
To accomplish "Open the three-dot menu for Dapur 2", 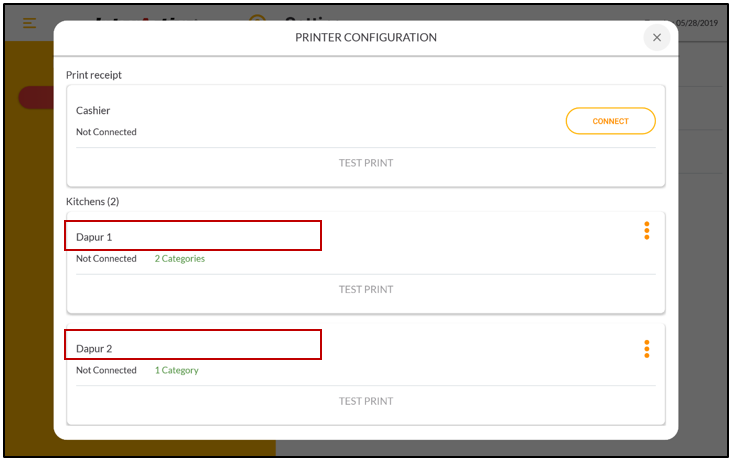I will pyautogui.click(x=646, y=349).
